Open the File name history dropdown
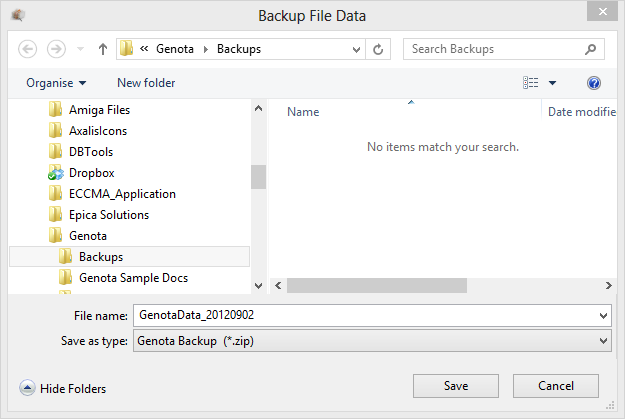This screenshot has height=419, width=625. click(602, 316)
